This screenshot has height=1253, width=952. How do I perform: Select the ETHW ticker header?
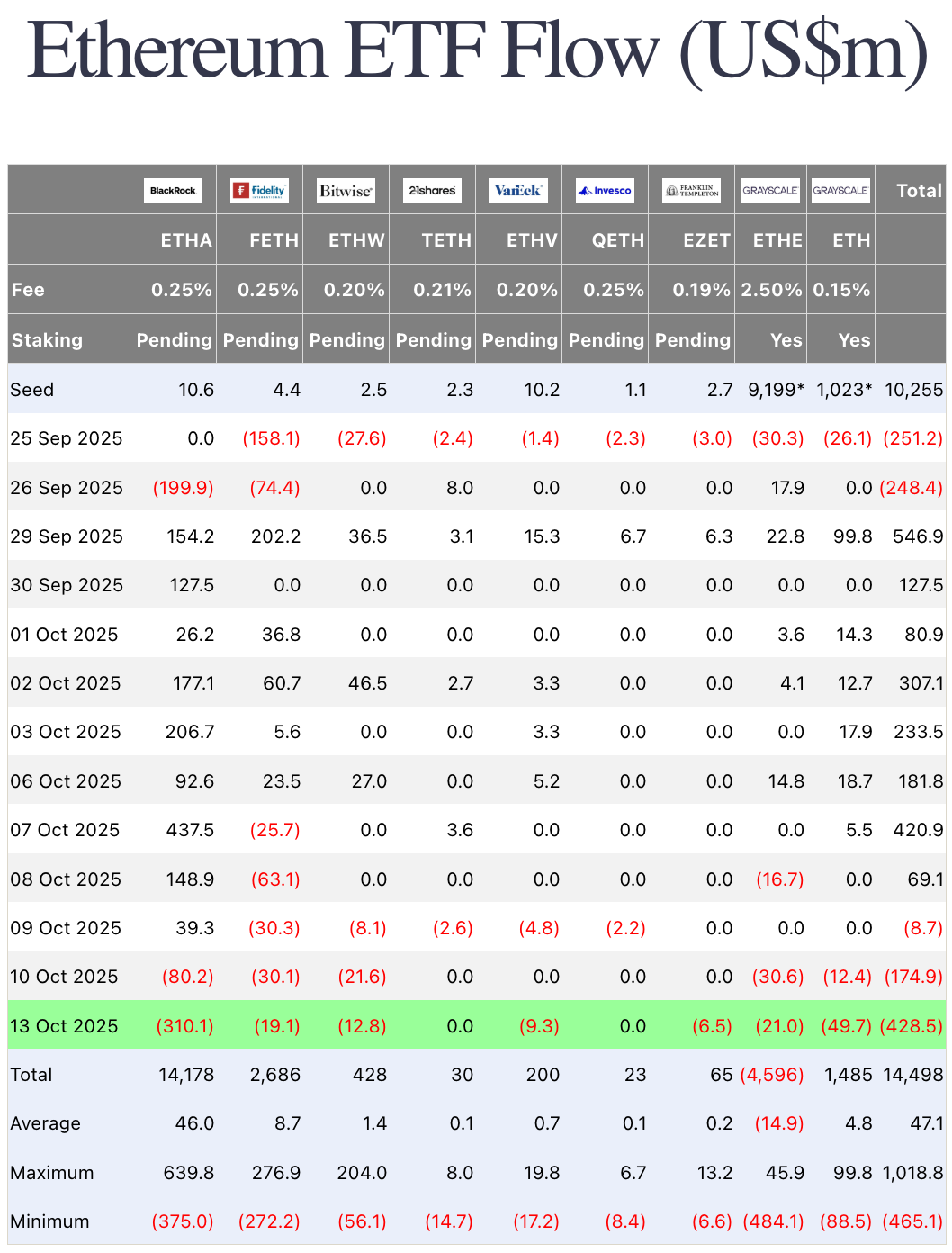click(356, 240)
